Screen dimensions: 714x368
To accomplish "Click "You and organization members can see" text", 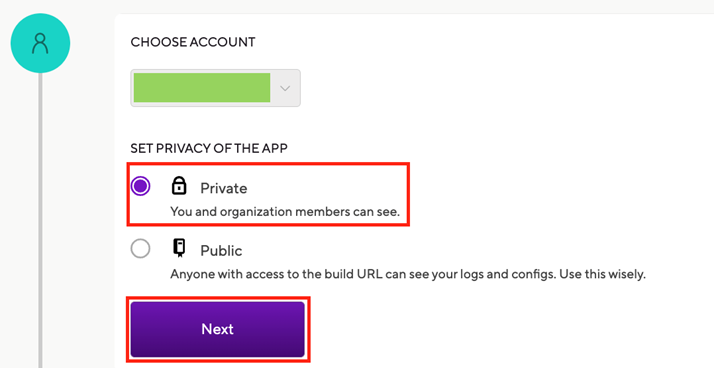I will click(x=285, y=212).
